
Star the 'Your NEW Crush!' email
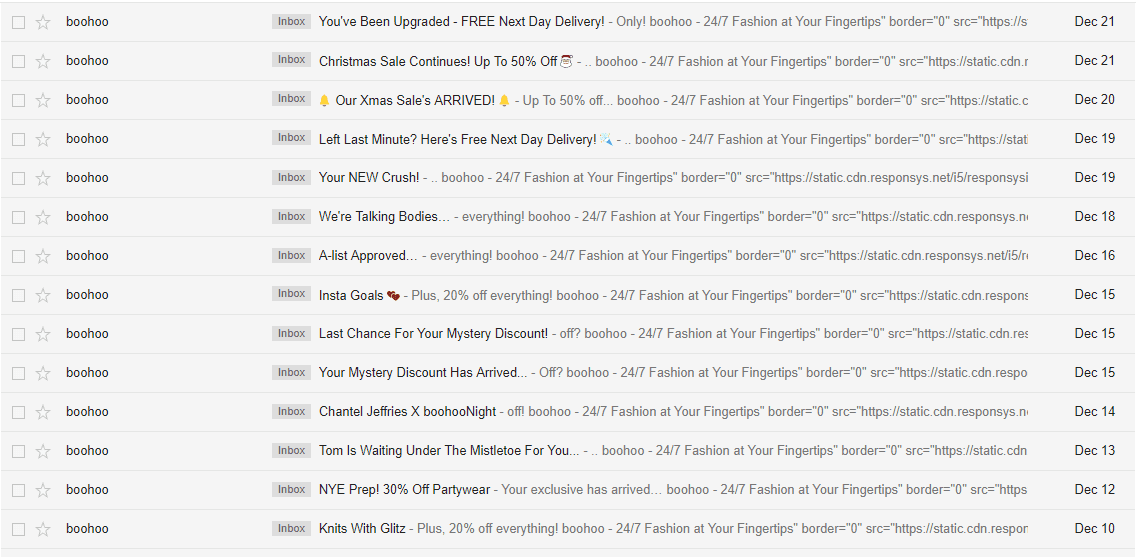click(x=43, y=178)
